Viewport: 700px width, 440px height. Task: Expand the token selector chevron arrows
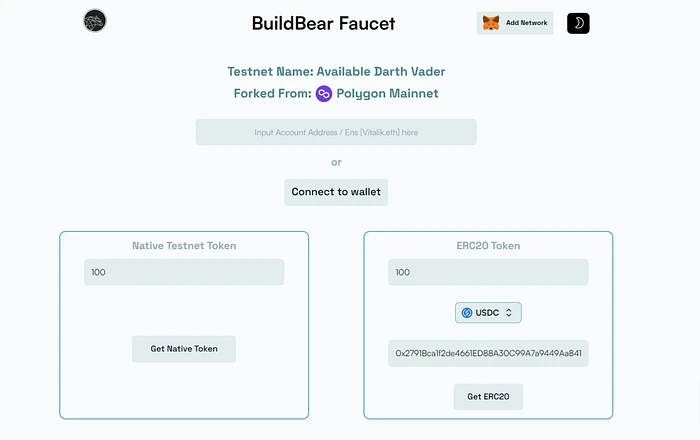pyautogui.click(x=509, y=313)
